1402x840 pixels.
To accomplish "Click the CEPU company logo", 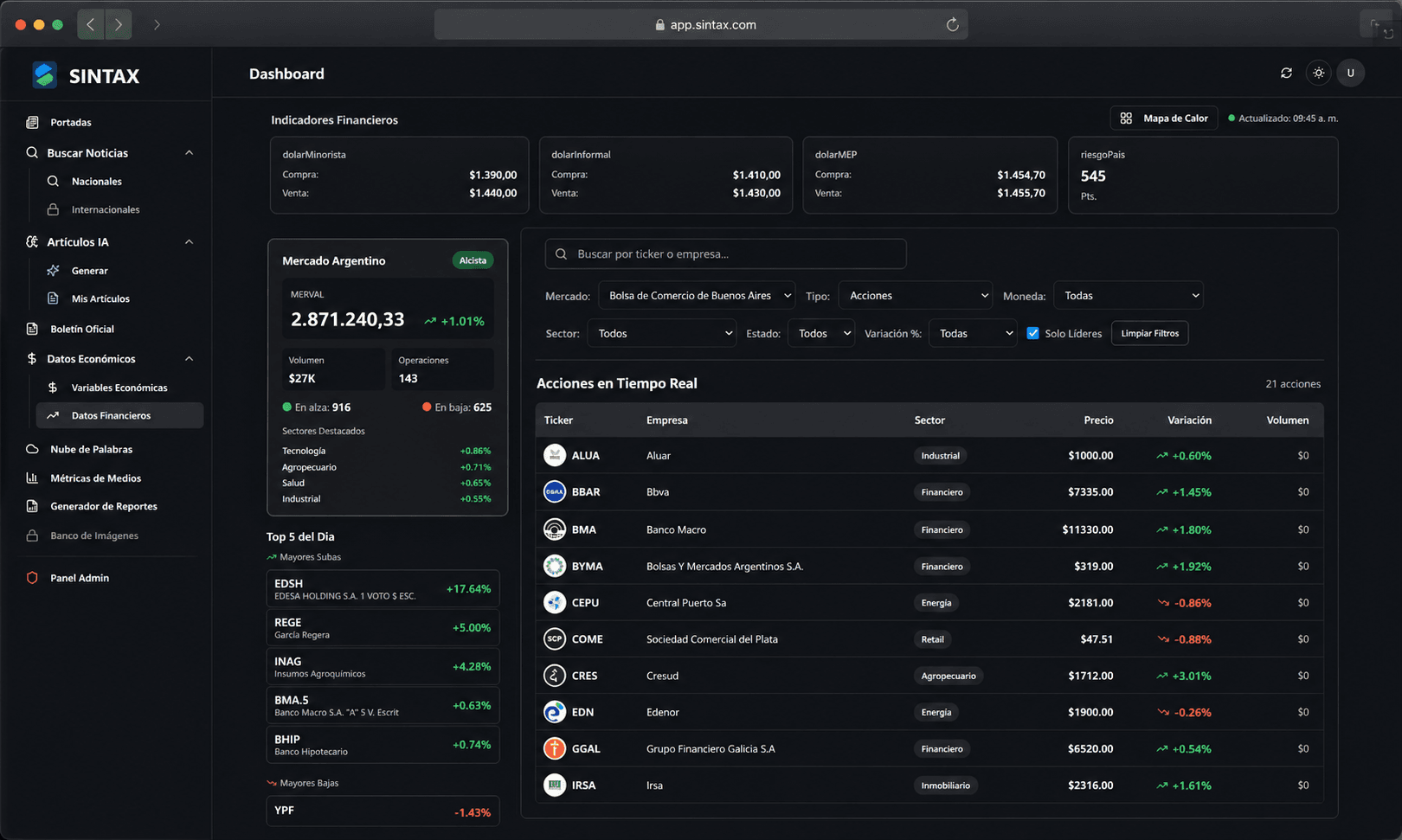I will pos(555,602).
